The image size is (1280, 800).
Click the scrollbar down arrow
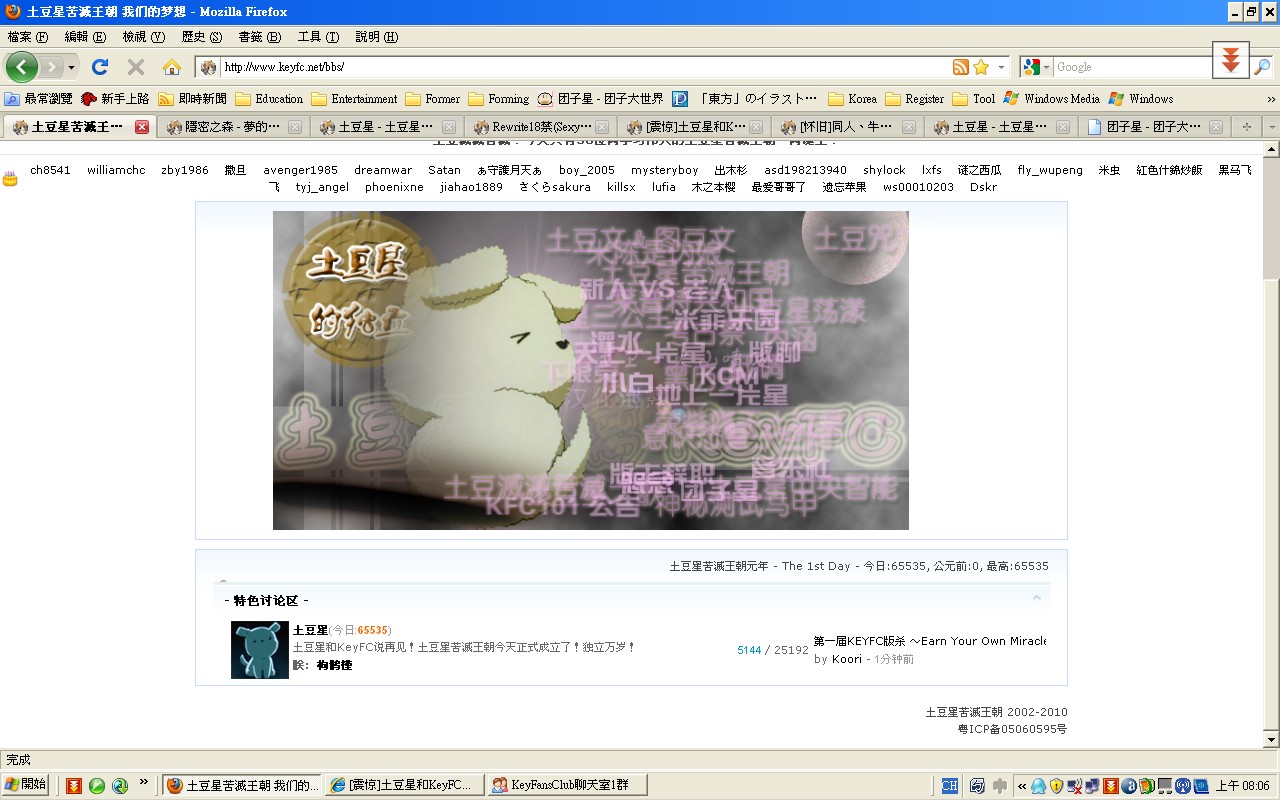point(1271,740)
